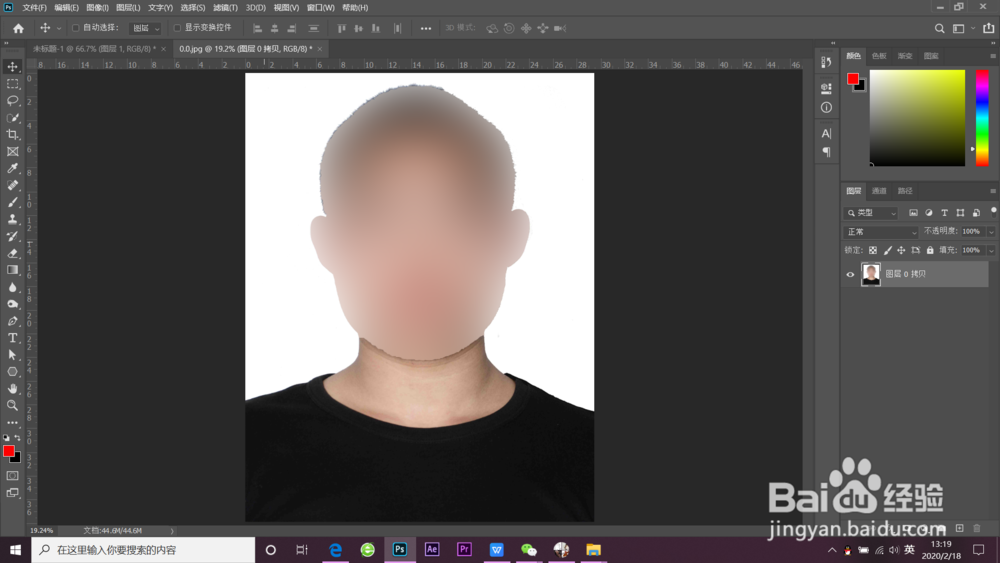
Task: Open the Move tool preset dropdown arrow
Action: click(x=59, y=28)
